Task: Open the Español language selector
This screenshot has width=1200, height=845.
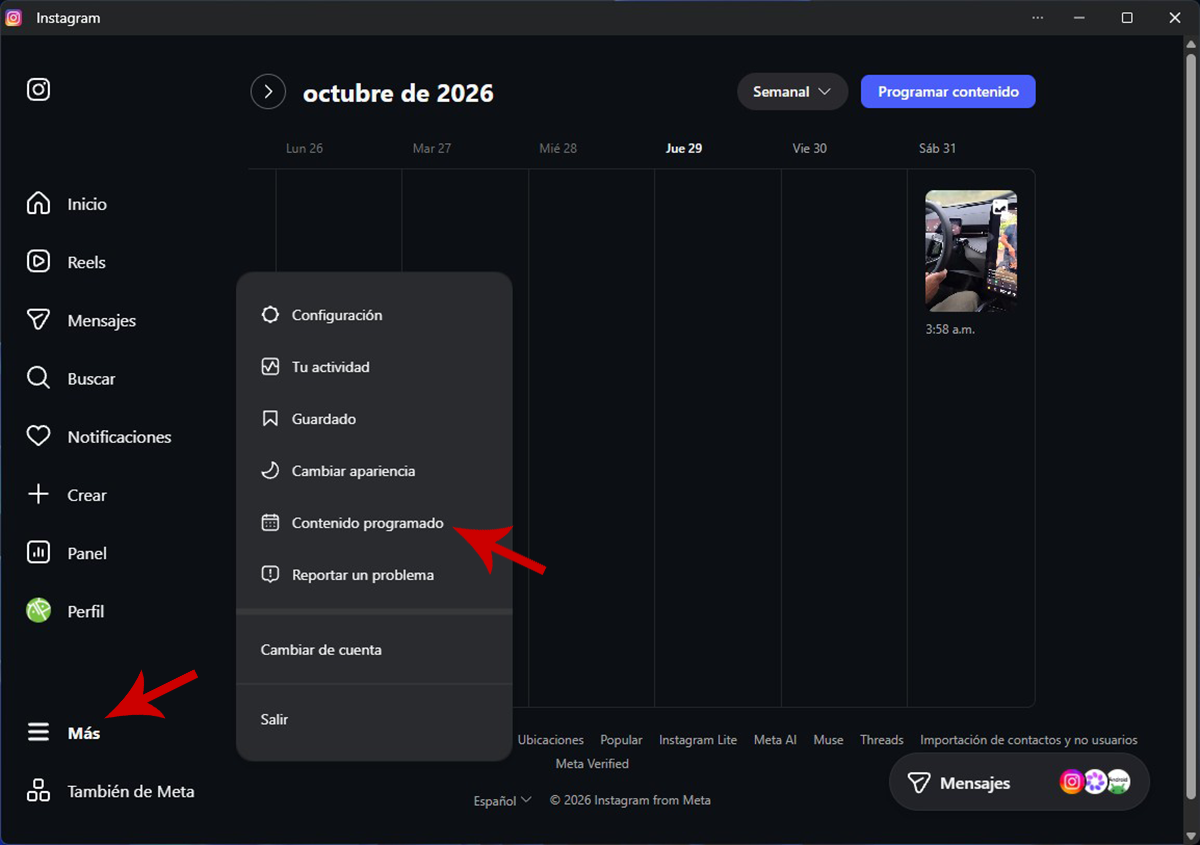Action: coord(503,800)
